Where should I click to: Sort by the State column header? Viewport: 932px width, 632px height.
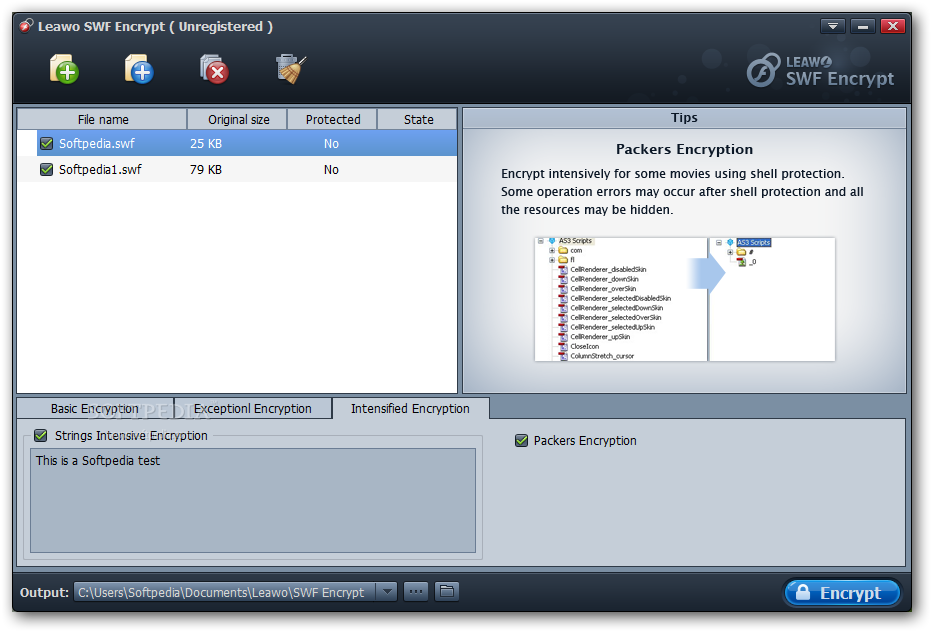pyautogui.click(x=418, y=120)
